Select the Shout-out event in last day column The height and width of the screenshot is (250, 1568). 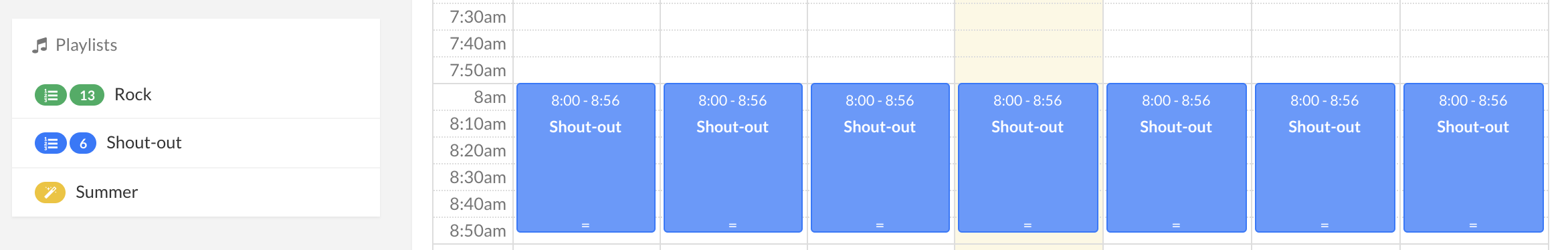click(1473, 158)
